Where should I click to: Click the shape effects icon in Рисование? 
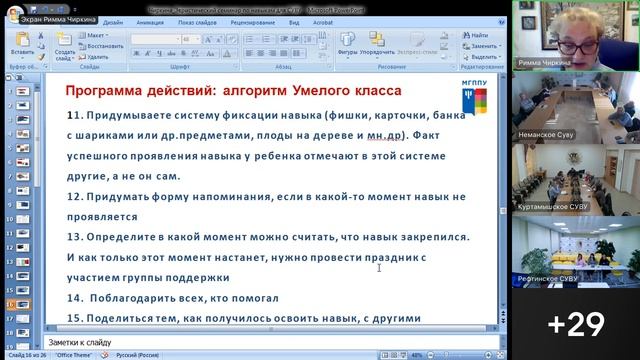pyautogui.click(x=444, y=57)
